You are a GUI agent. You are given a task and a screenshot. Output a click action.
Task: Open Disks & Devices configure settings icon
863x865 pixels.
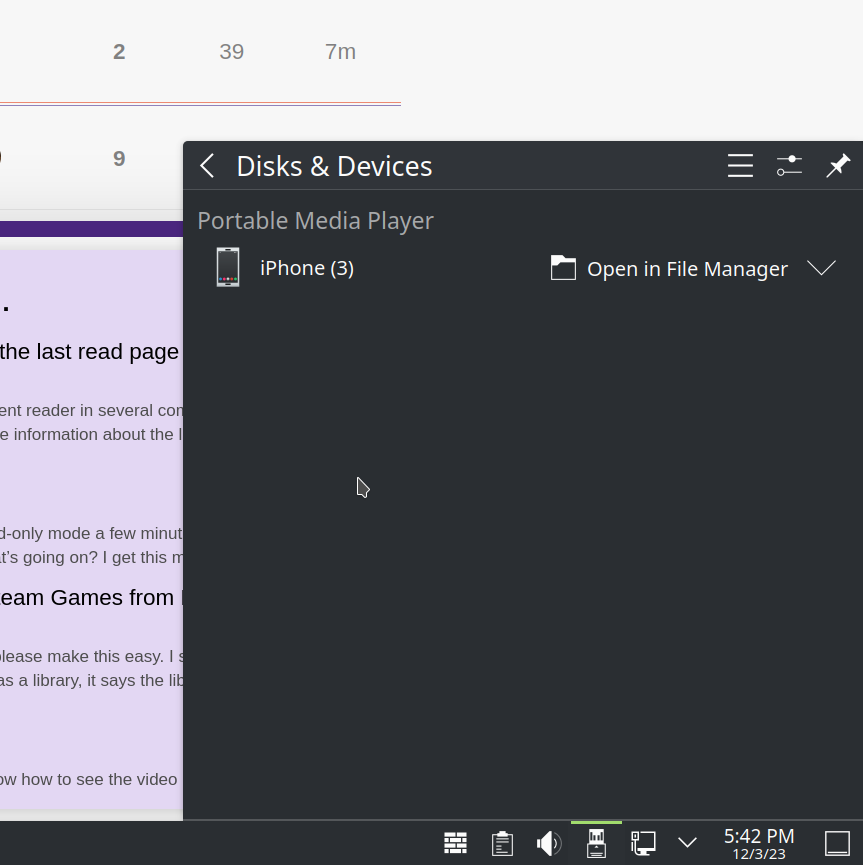[x=789, y=166]
